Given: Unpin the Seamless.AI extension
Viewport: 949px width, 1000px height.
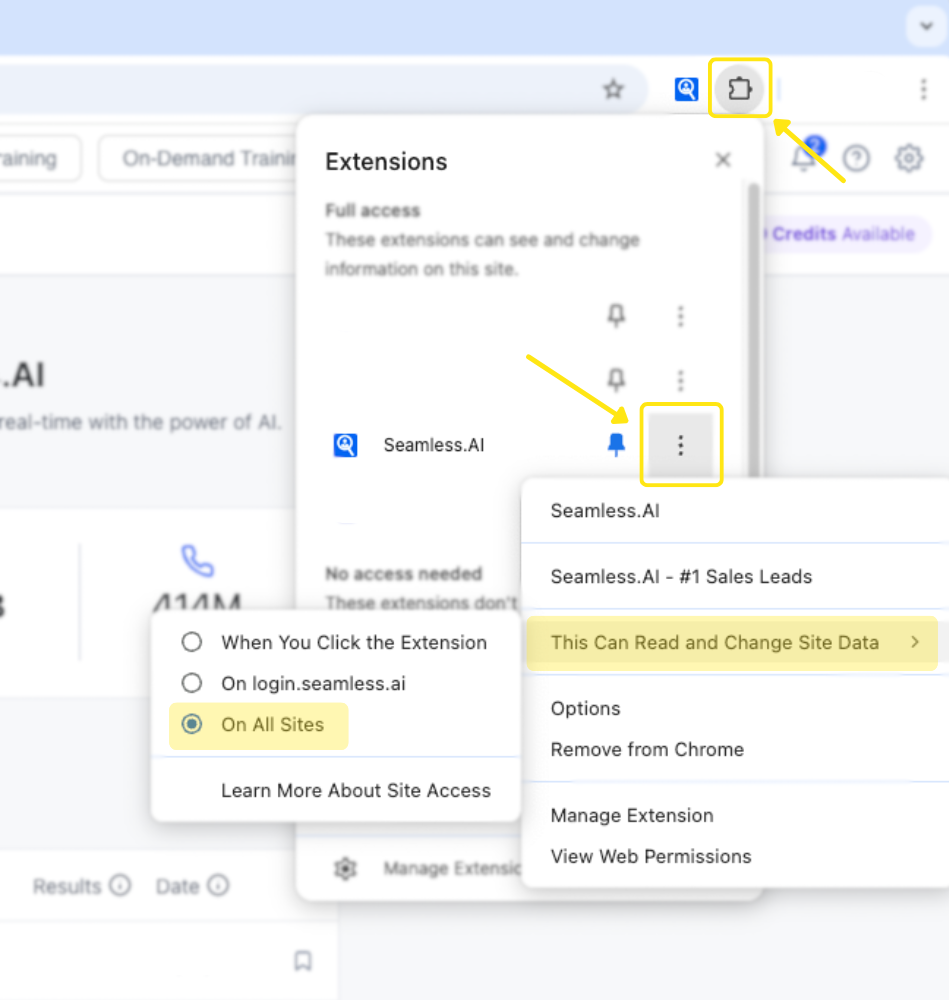Looking at the screenshot, I should [x=617, y=445].
